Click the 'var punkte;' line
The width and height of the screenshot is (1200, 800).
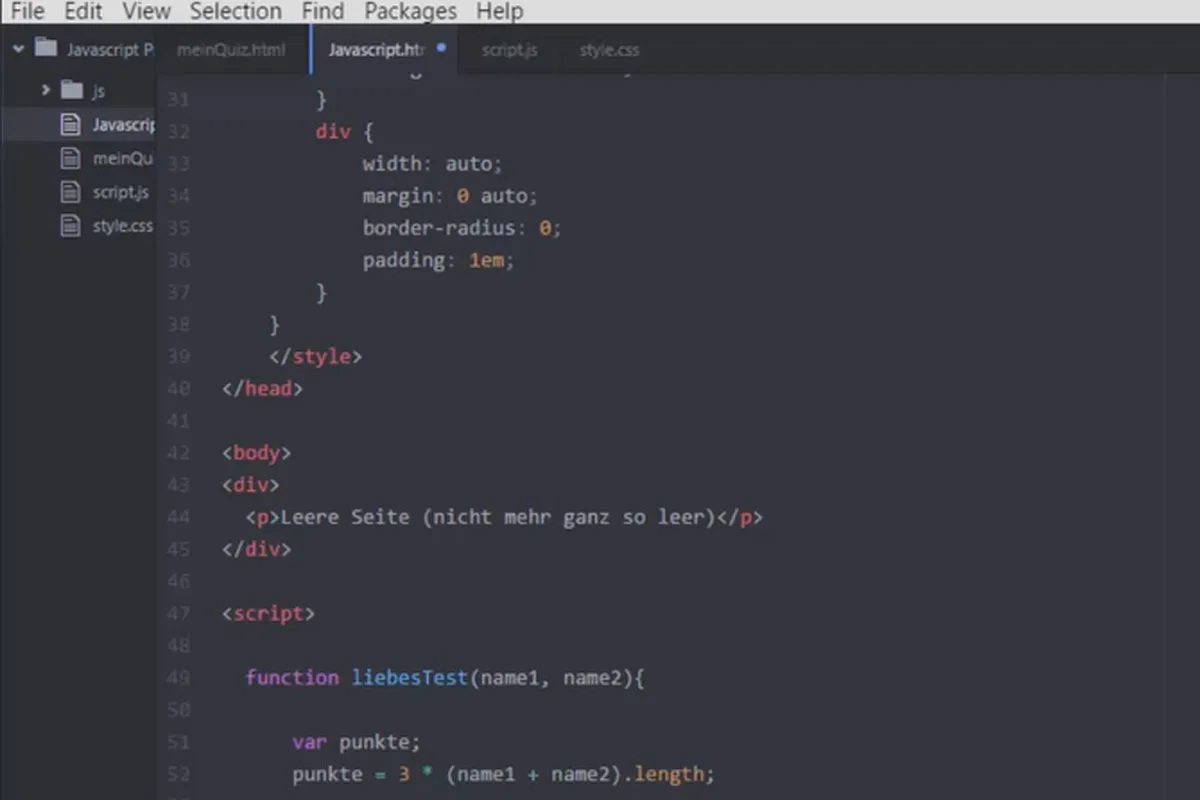tap(356, 742)
